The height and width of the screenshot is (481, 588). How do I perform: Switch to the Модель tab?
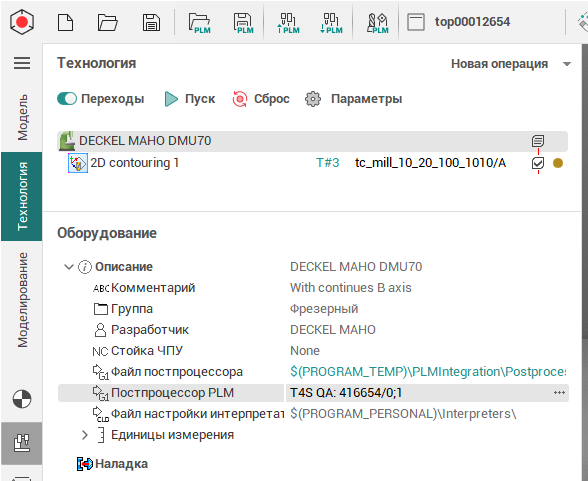pos(22,117)
